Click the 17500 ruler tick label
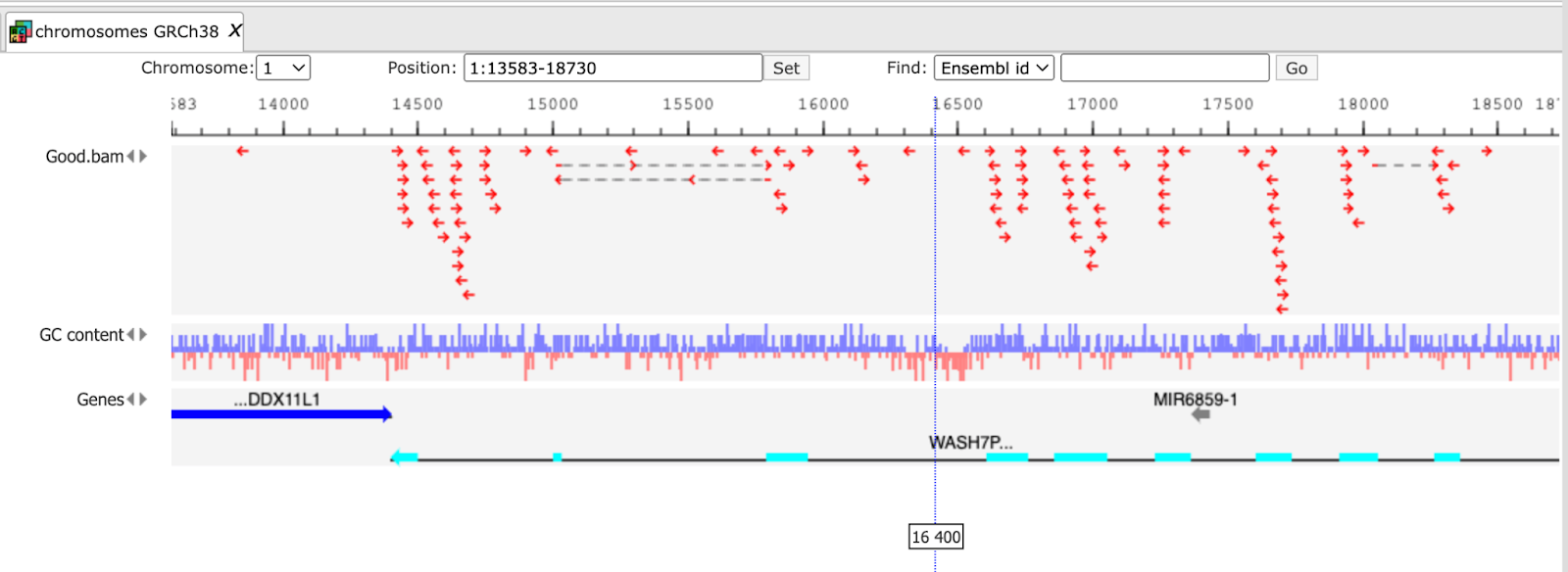This screenshot has width=1568, height=572. pos(1228,104)
